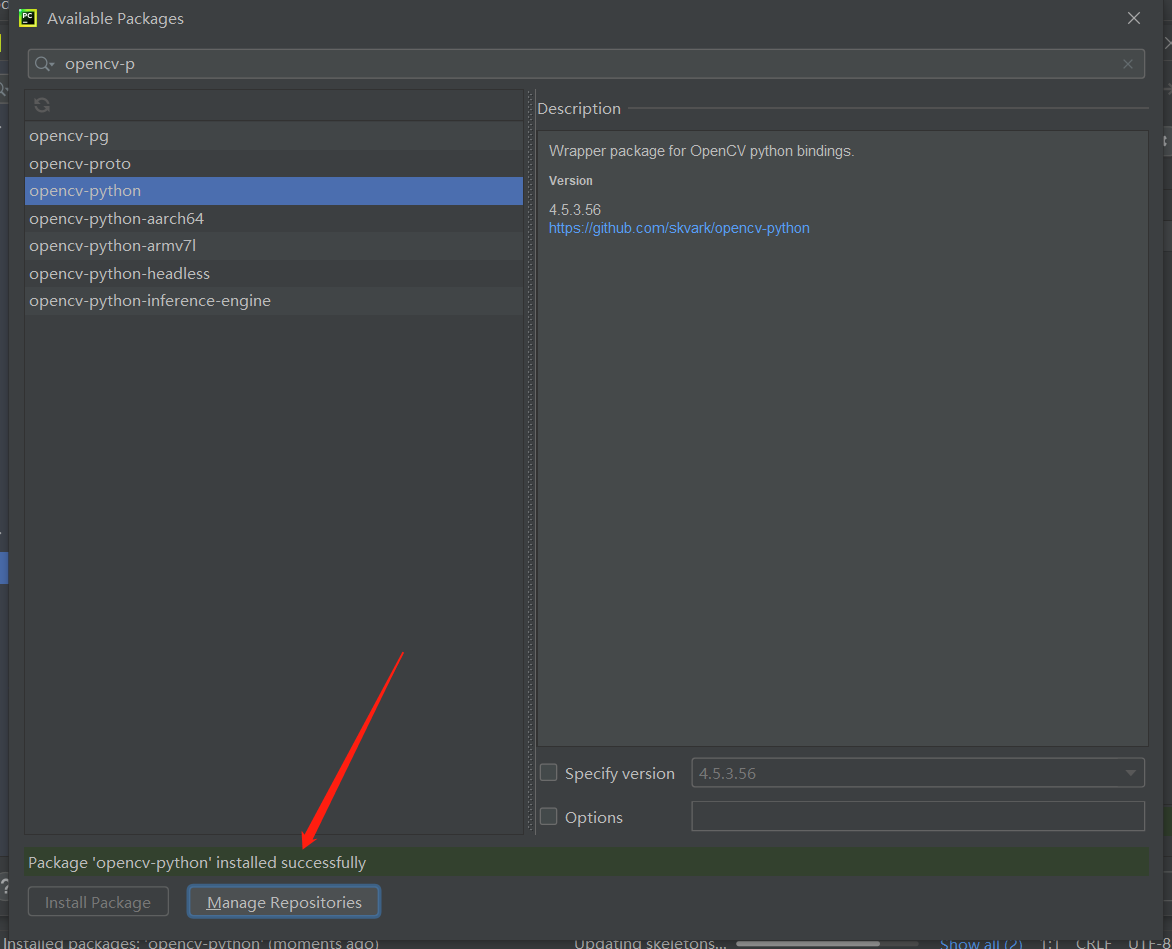Click the CRLF line separator indicator
The image size is (1172, 949).
tap(1094, 943)
